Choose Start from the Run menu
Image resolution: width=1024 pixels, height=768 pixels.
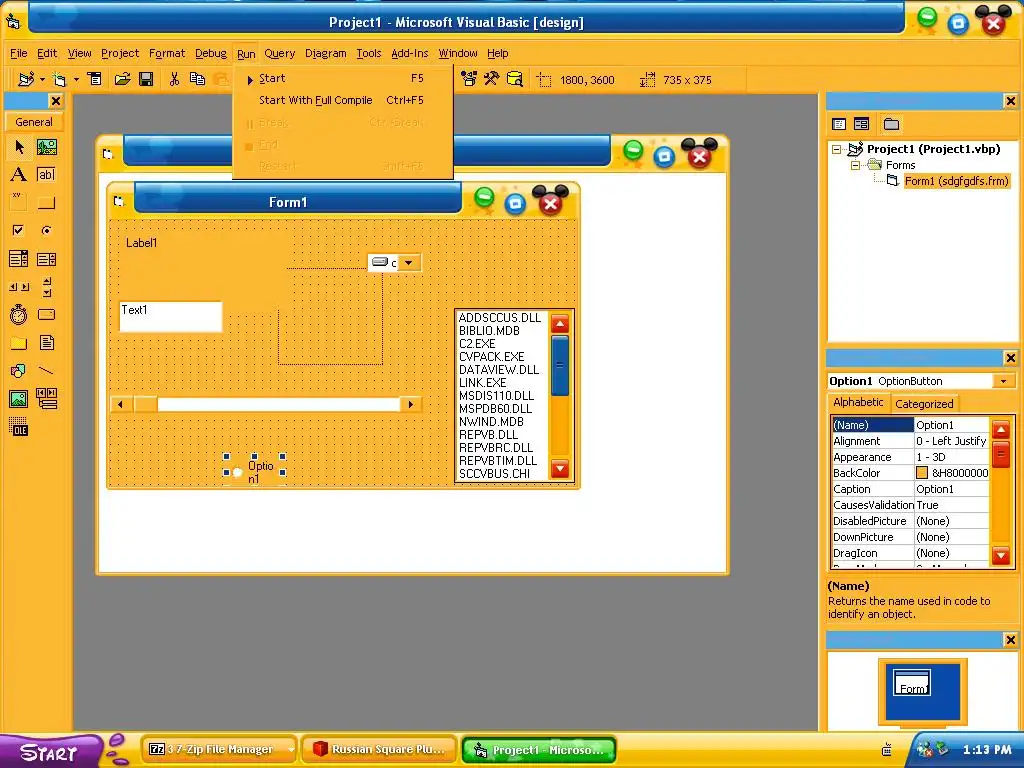(343, 78)
